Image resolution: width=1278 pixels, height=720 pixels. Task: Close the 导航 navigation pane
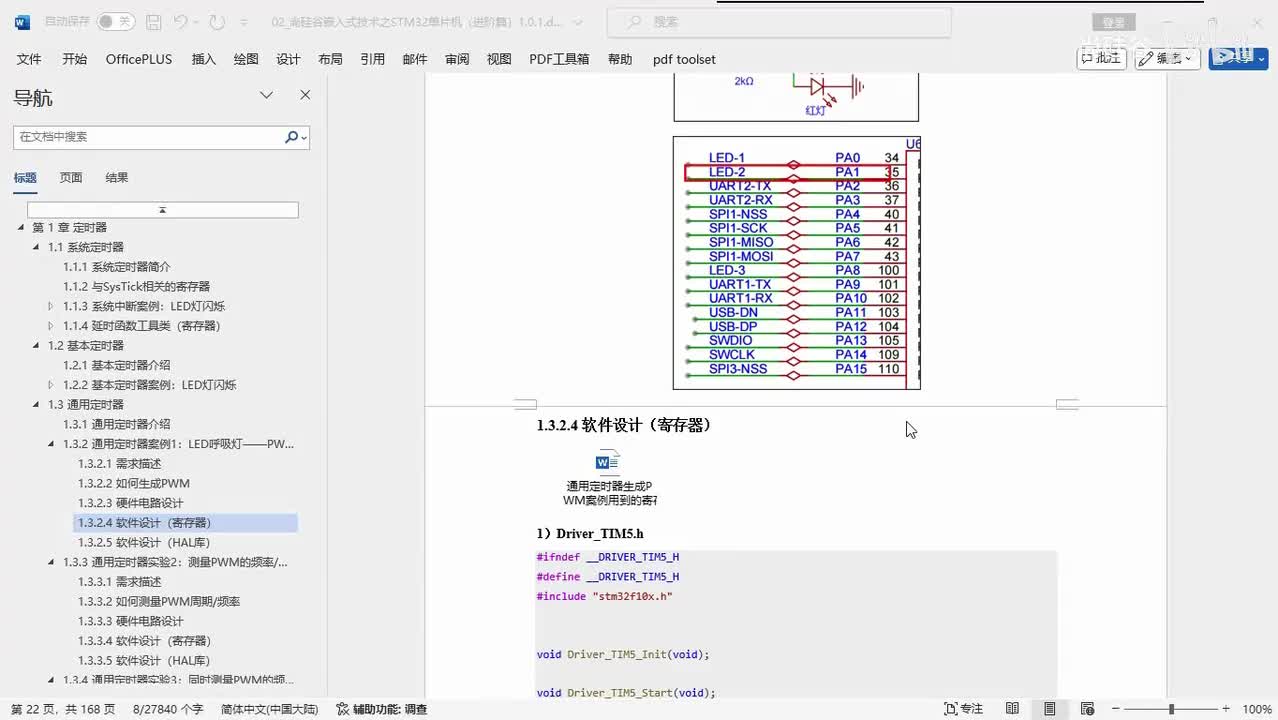[x=305, y=95]
